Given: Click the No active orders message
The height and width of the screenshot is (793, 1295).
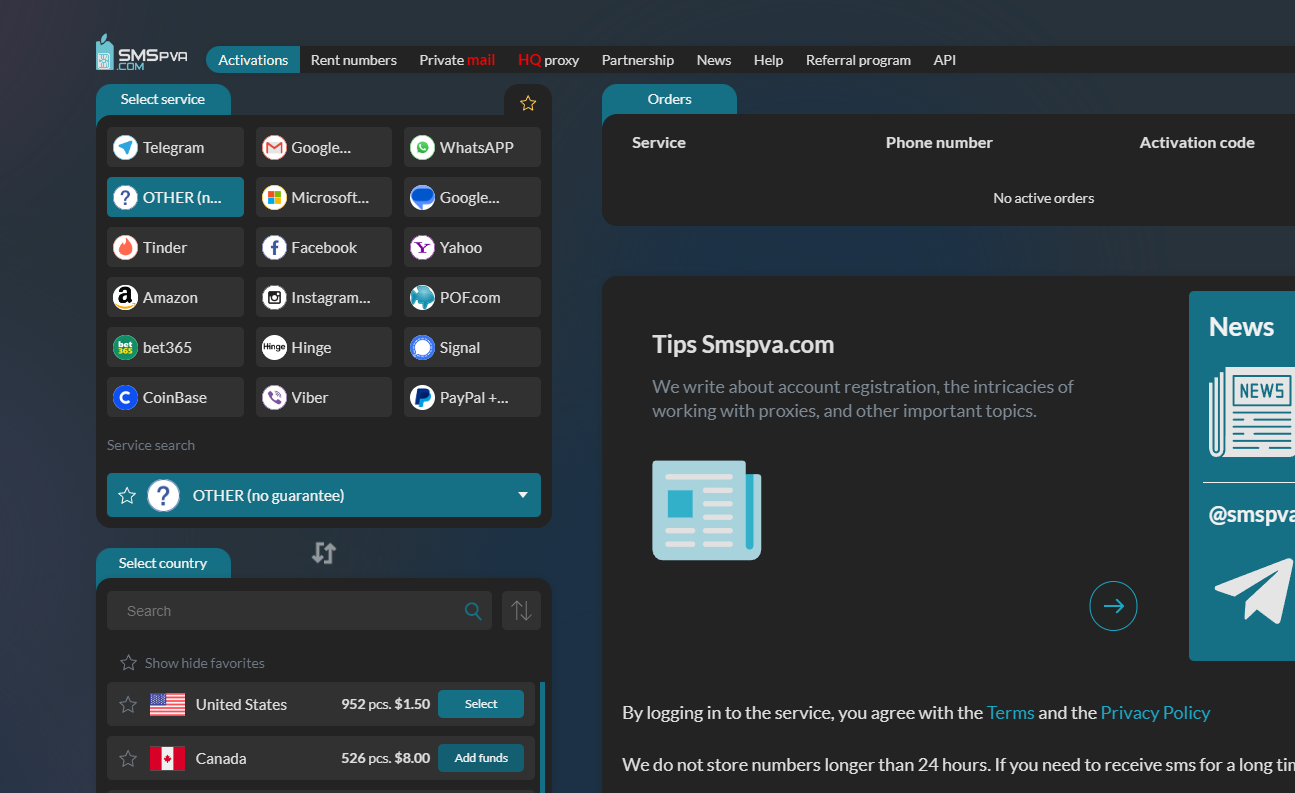Looking at the screenshot, I should click(1044, 198).
